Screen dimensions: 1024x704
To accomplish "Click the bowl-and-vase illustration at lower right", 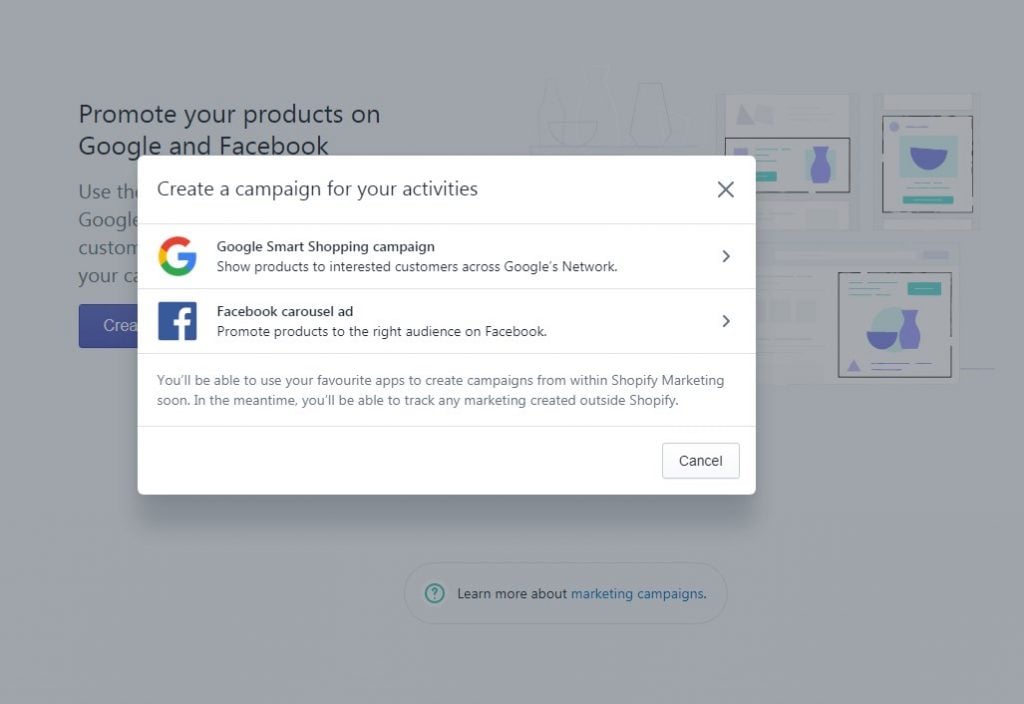I will coord(893,326).
